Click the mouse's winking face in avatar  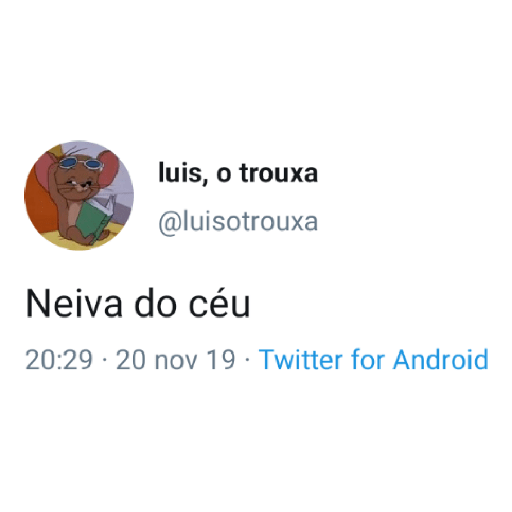tap(79, 185)
